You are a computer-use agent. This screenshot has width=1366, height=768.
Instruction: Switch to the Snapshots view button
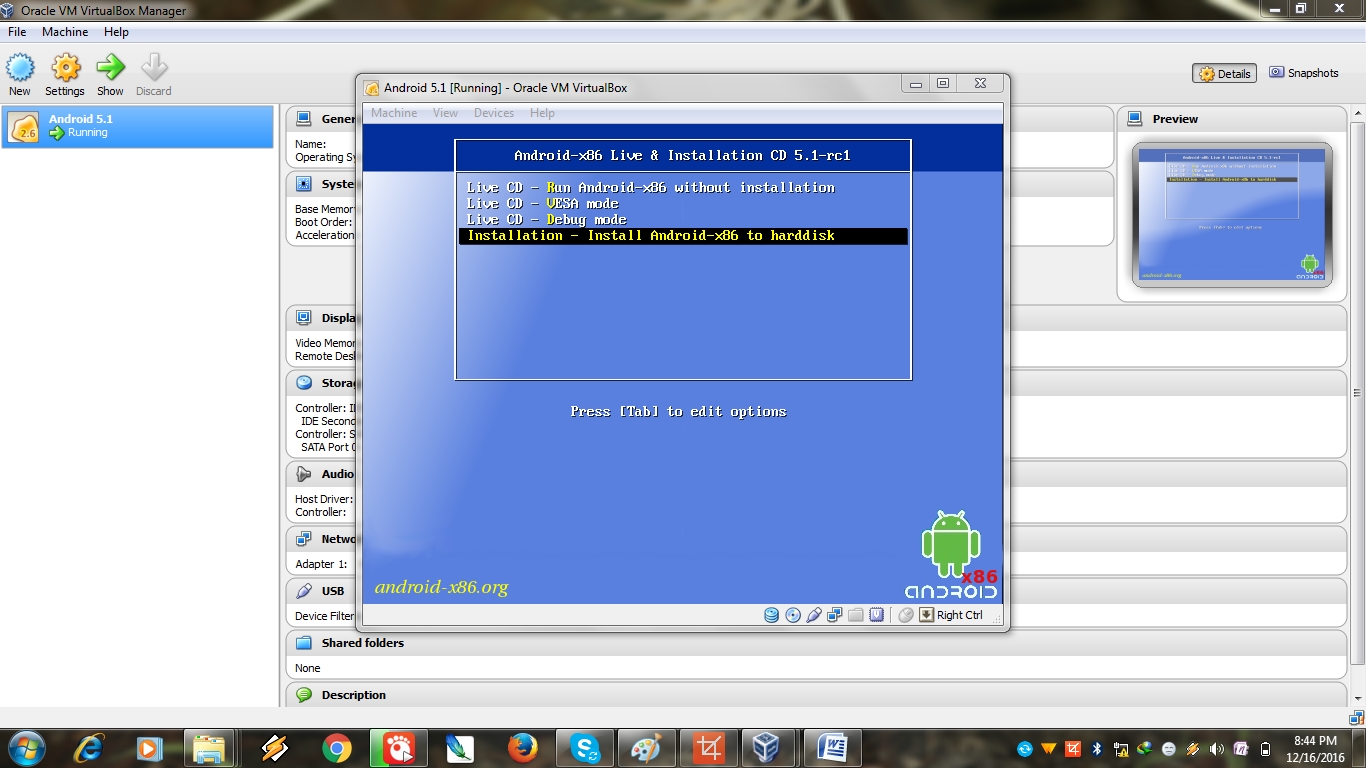pos(1304,73)
